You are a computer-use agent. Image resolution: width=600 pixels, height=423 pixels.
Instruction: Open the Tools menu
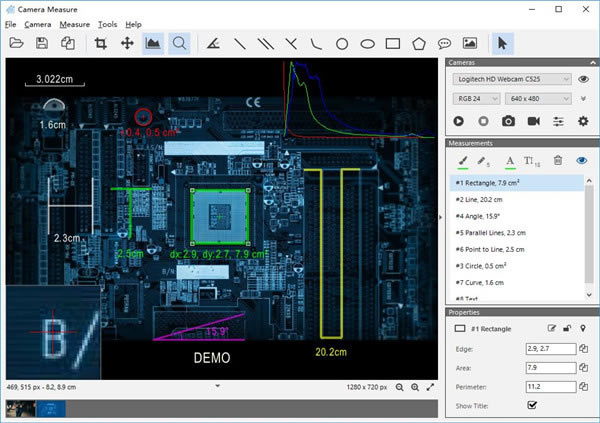pos(107,23)
